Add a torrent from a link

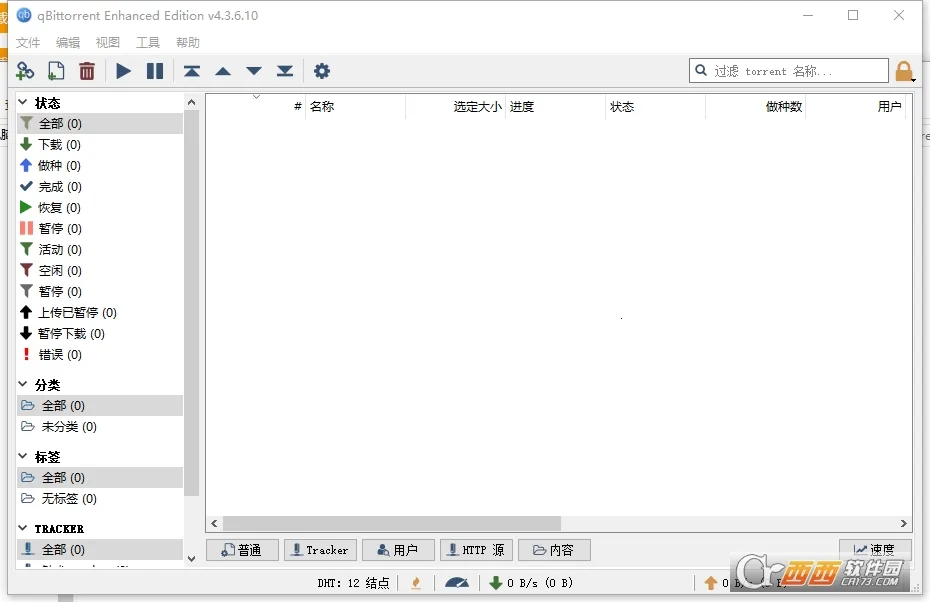[x=24, y=70]
